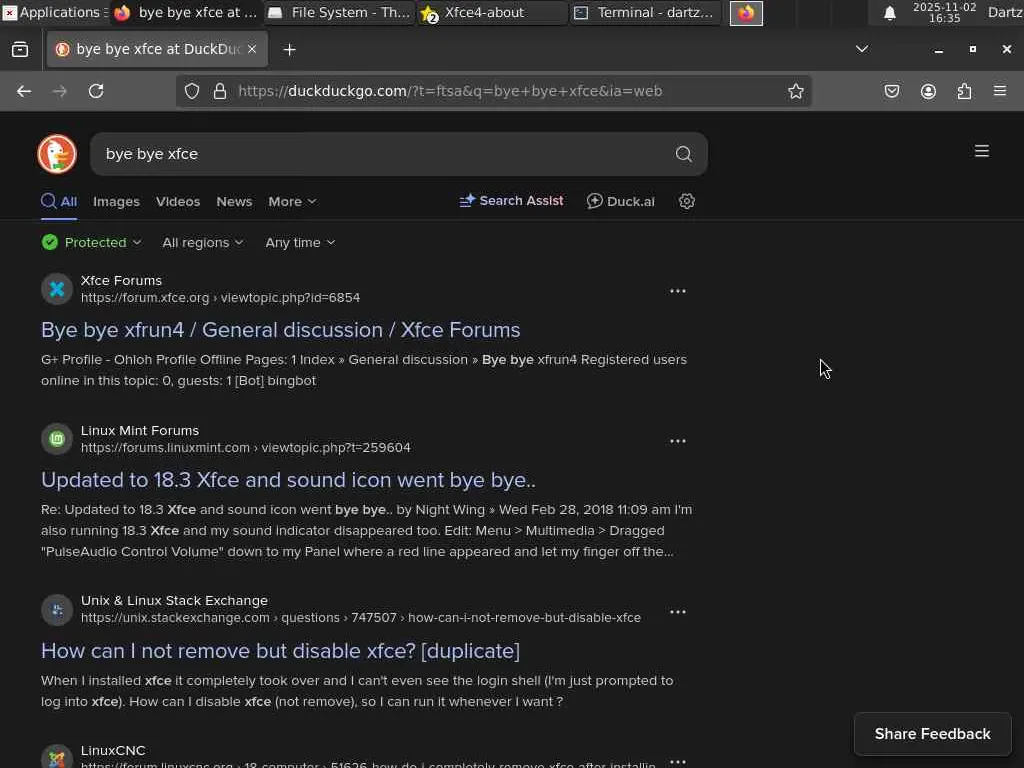Open the DuckDuckGo hamburger side menu

(x=982, y=151)
